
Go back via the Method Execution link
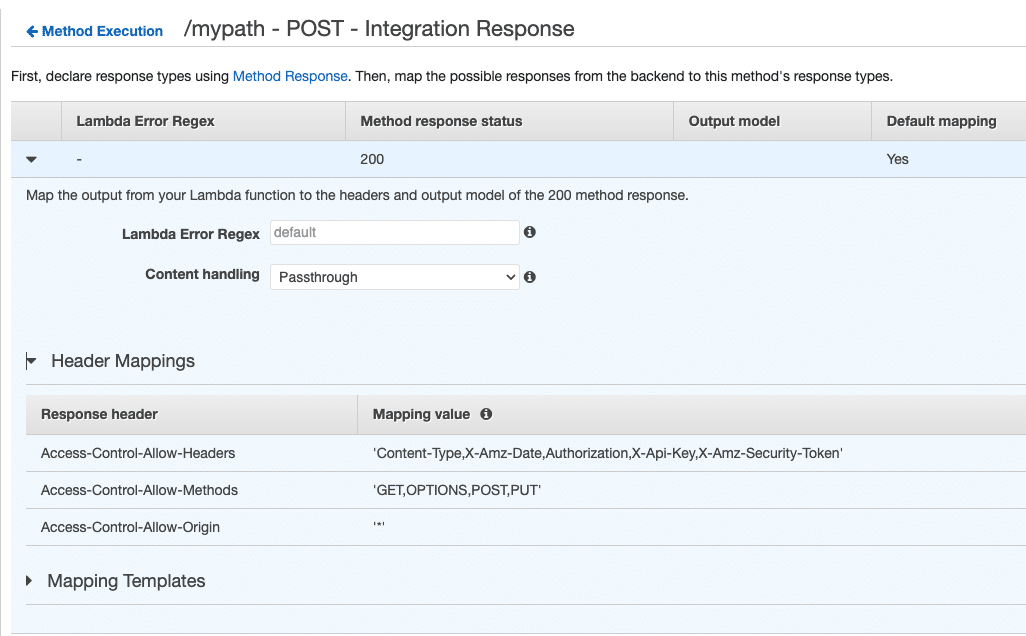[100, 31]
